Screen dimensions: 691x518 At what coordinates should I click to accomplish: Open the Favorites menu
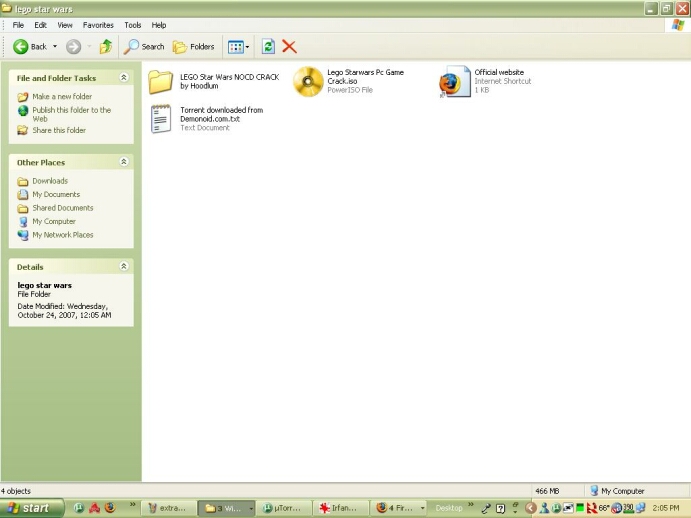[98, 25]
